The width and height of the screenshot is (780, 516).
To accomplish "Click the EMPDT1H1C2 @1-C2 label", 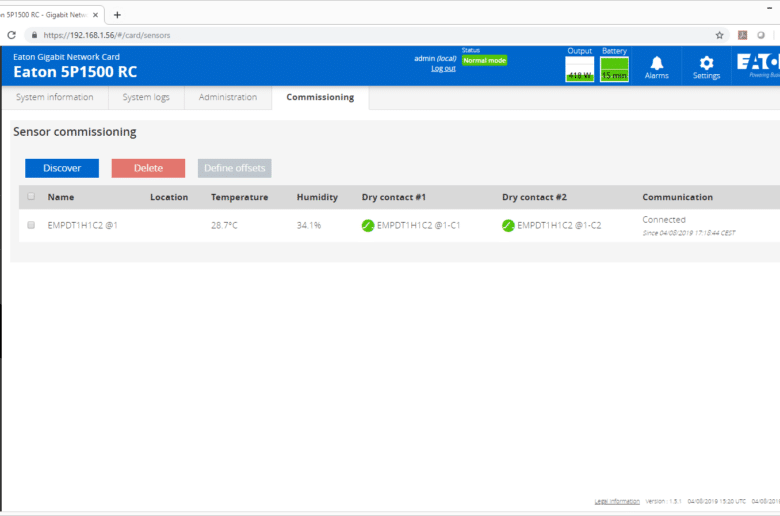I will point(559,225).
